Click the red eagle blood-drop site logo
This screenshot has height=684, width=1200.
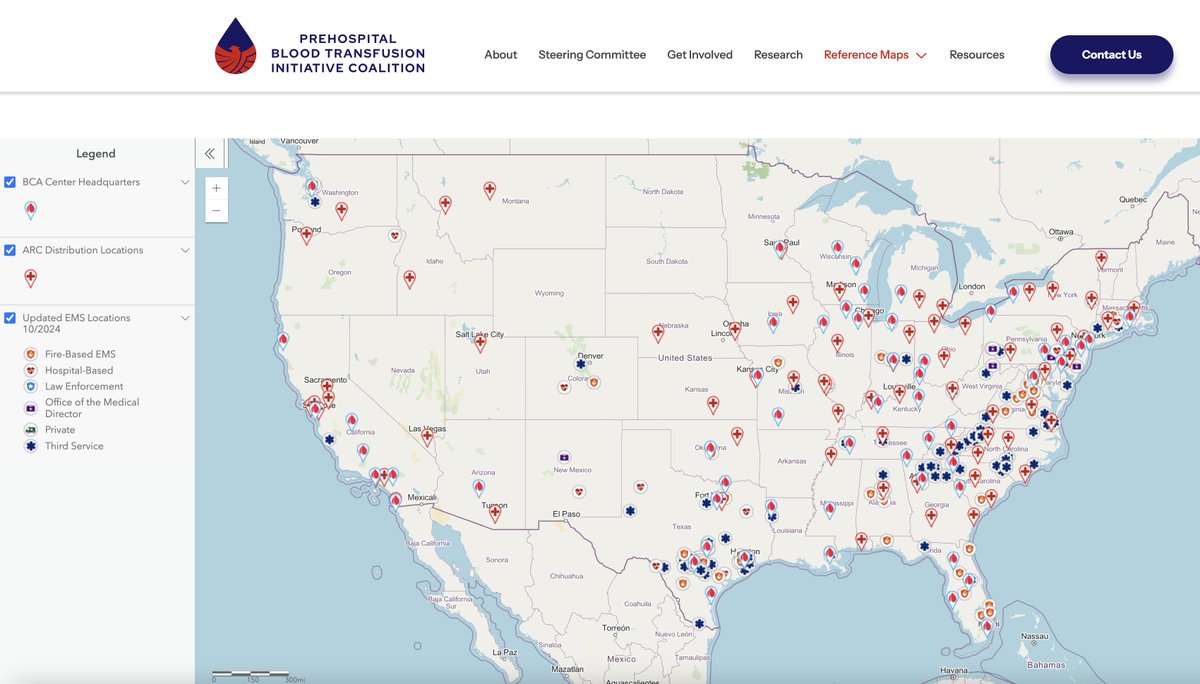(236, 46)
